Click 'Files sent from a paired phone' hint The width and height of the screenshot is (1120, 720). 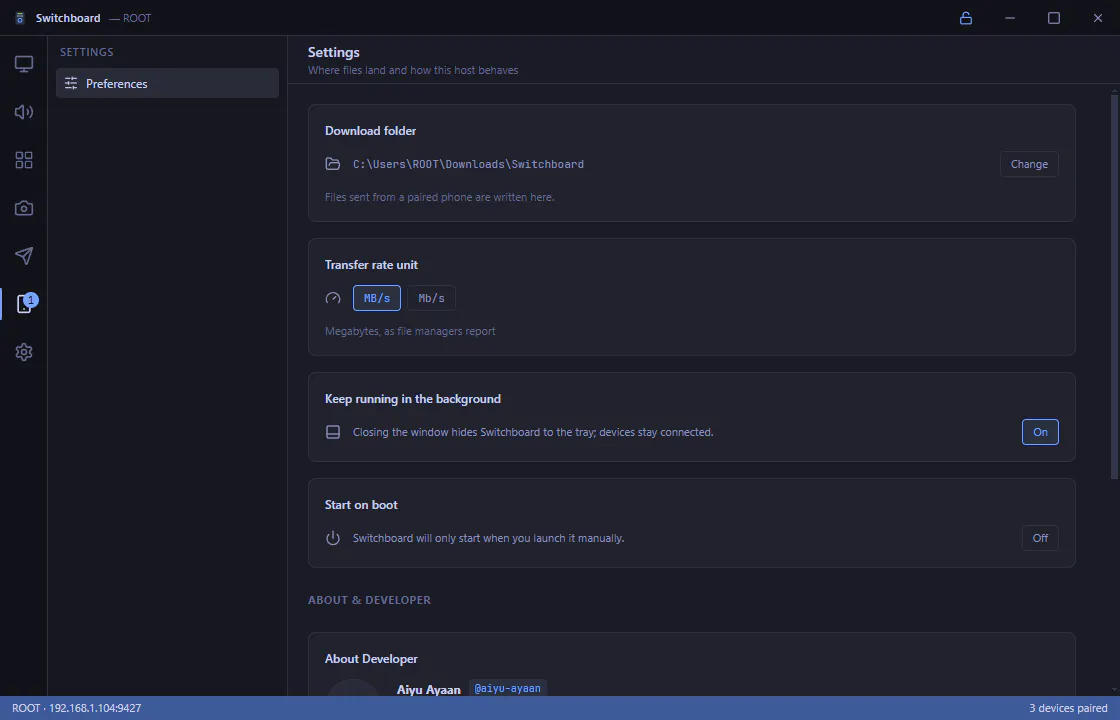point(440,196)
